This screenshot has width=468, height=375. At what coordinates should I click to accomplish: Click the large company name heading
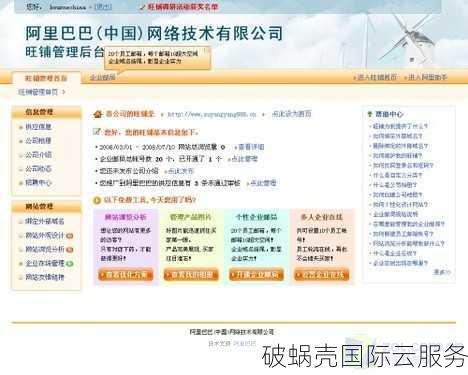(x=154, y=33)
